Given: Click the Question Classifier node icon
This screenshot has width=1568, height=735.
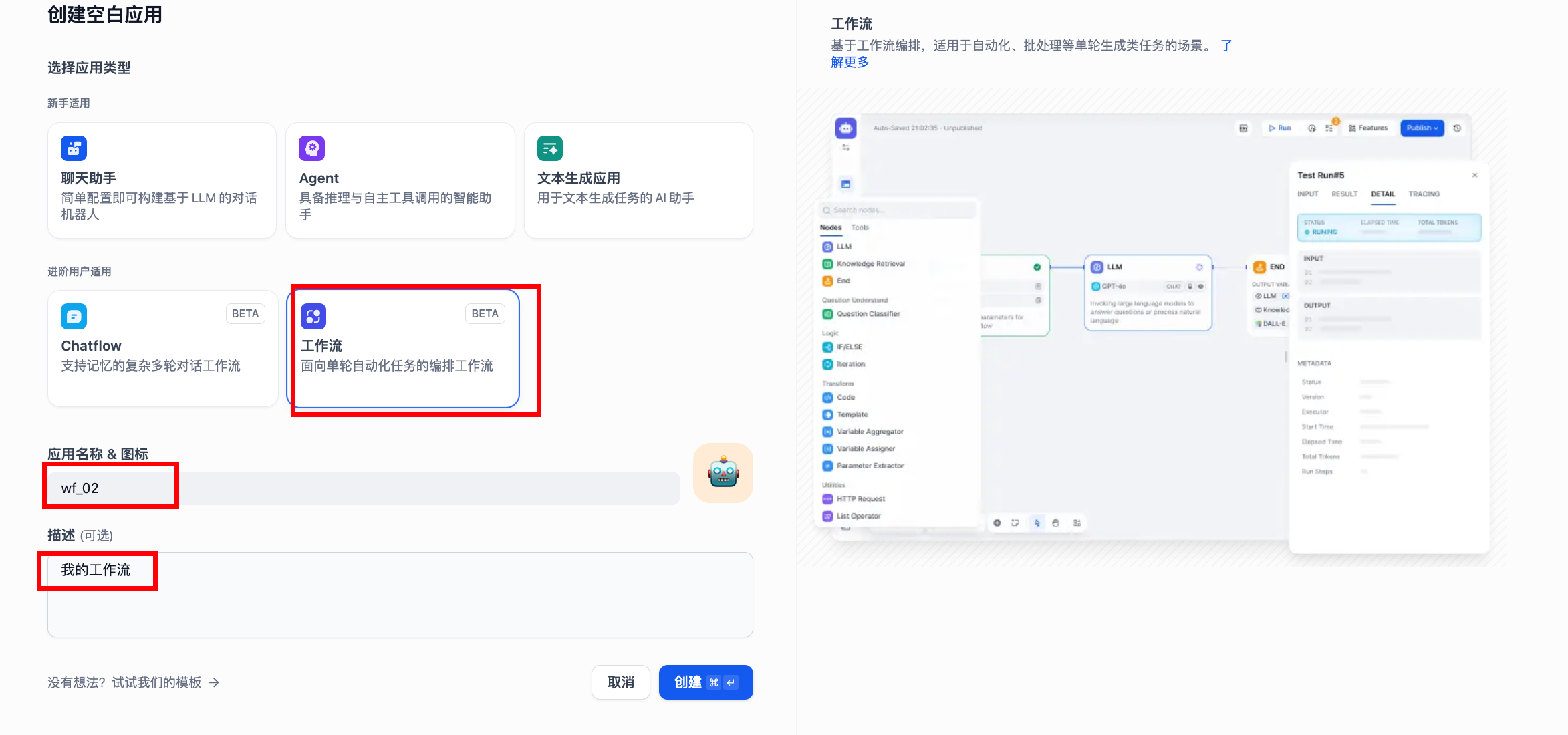Looking at the screenshot, I should pos(827,314).
